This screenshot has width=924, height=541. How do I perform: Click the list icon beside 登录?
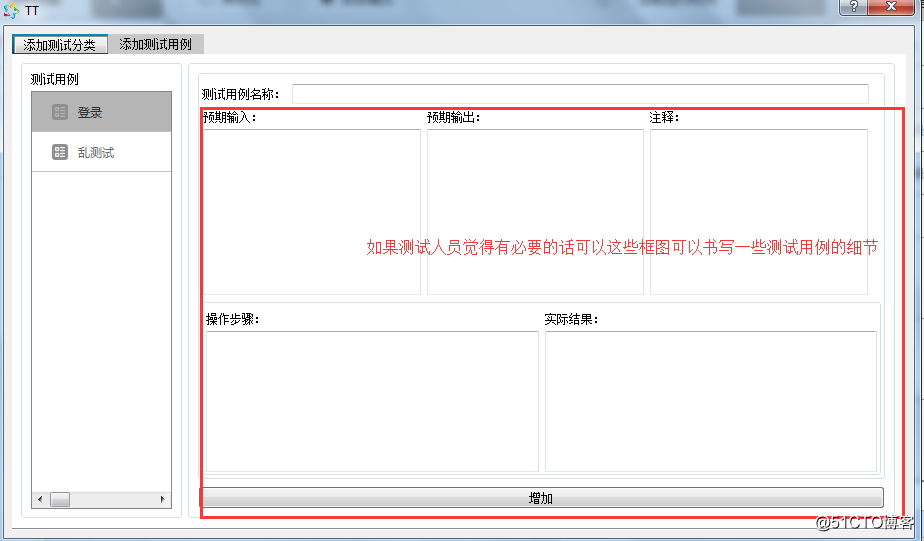pos(60,112)
